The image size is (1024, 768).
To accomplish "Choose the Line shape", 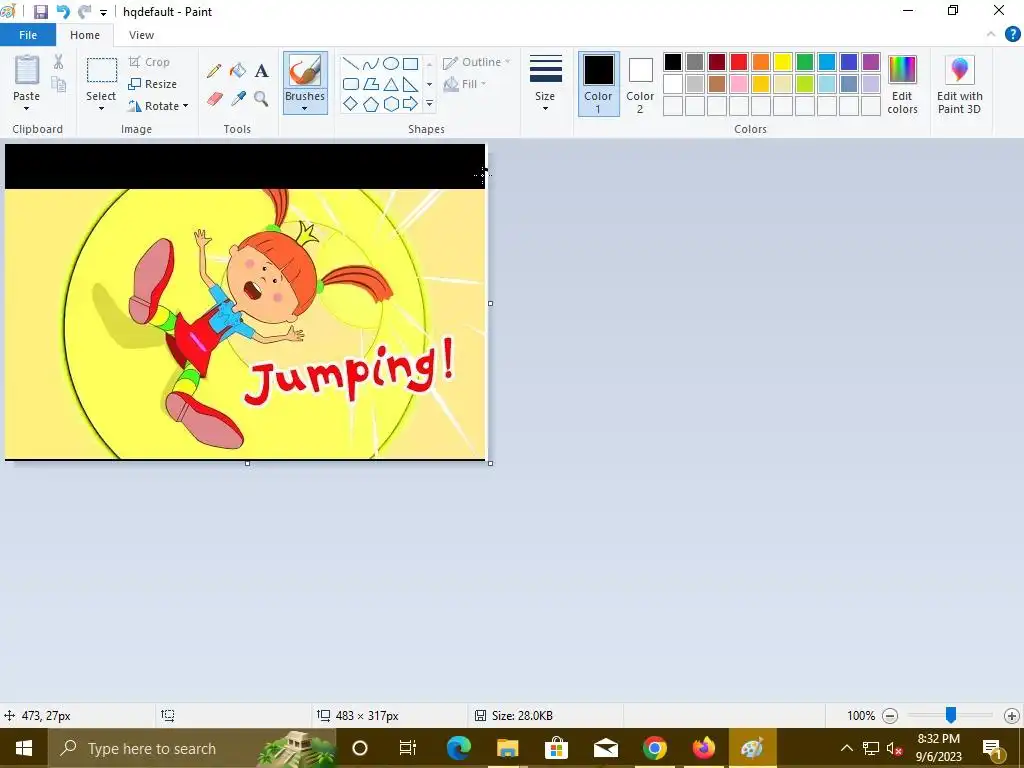I will click(351, 63).
